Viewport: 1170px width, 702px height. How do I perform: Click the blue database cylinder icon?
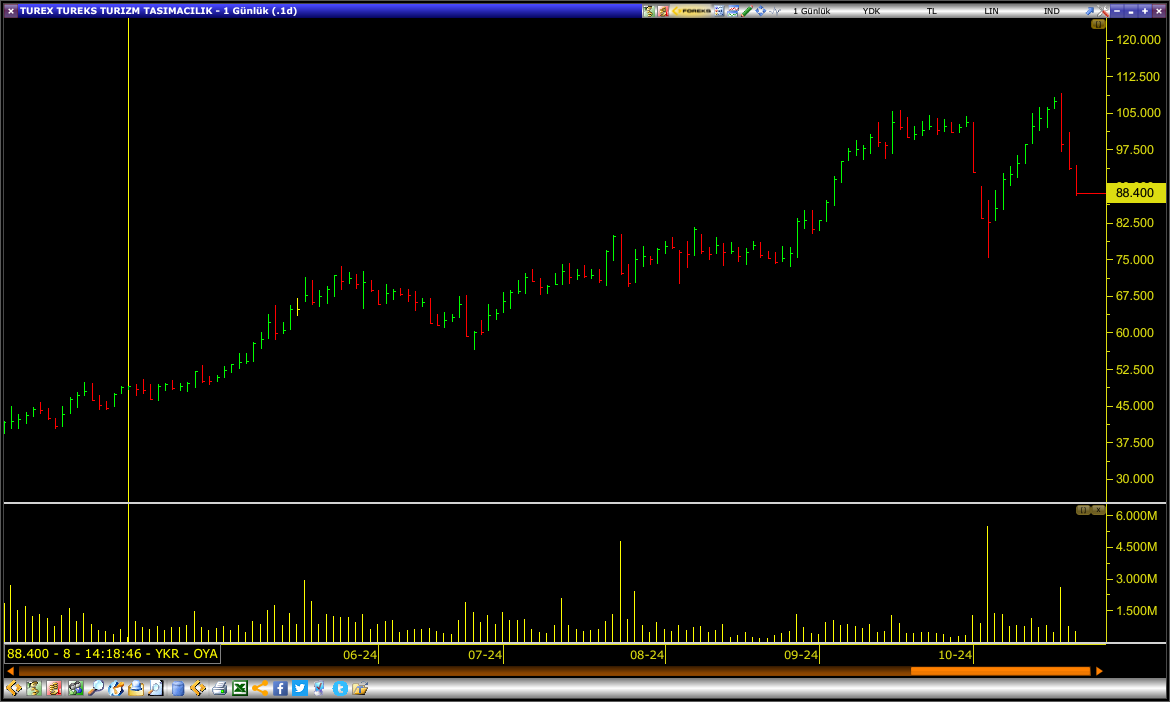(177, 688)
